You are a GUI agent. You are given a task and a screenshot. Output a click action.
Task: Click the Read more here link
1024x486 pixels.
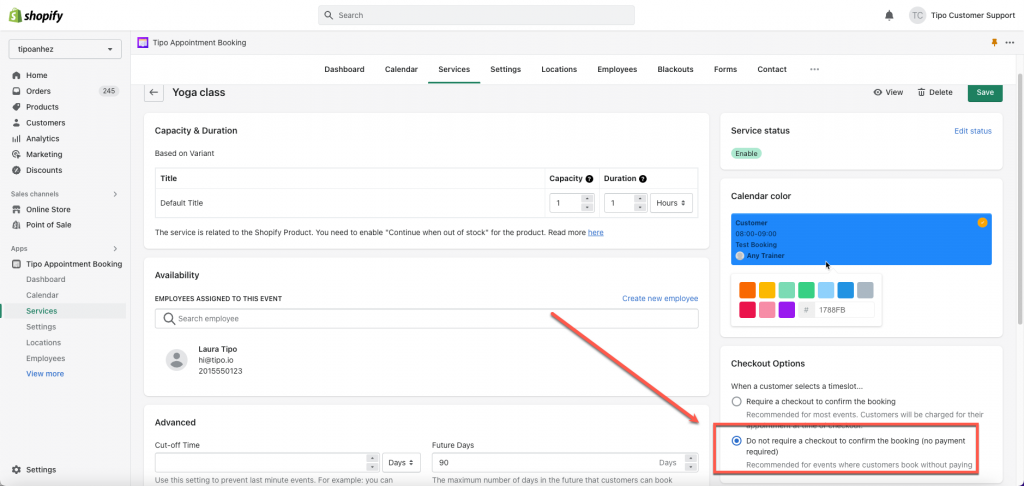(x=596, y=232)
